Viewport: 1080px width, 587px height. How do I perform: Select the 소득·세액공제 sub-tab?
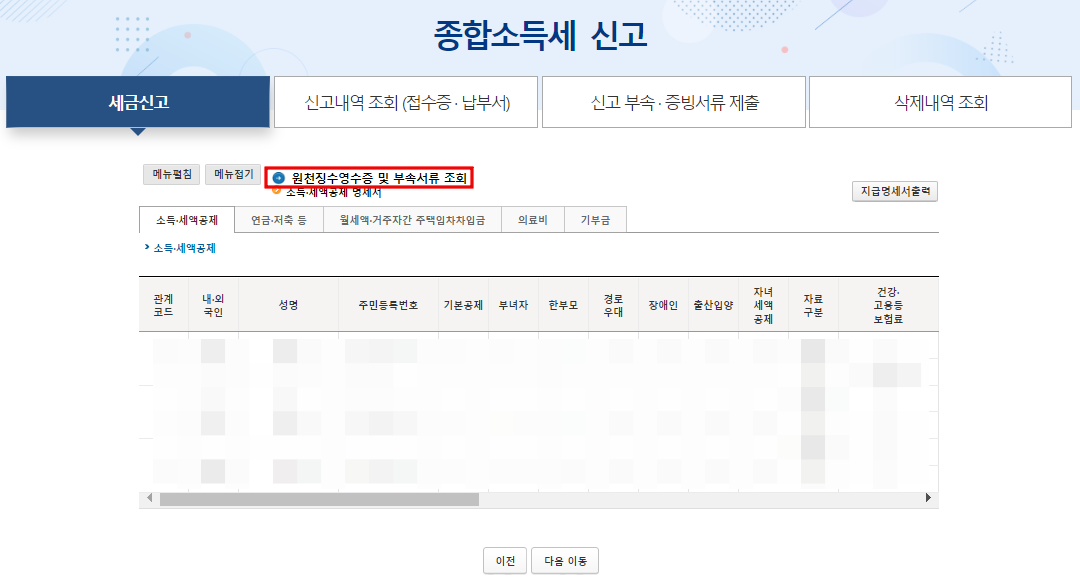[x=187, y=218]
